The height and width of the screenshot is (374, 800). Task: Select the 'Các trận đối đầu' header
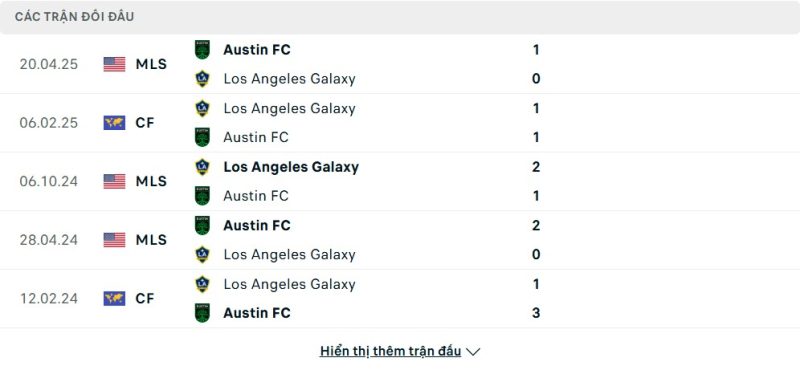[x=74, y=17]
